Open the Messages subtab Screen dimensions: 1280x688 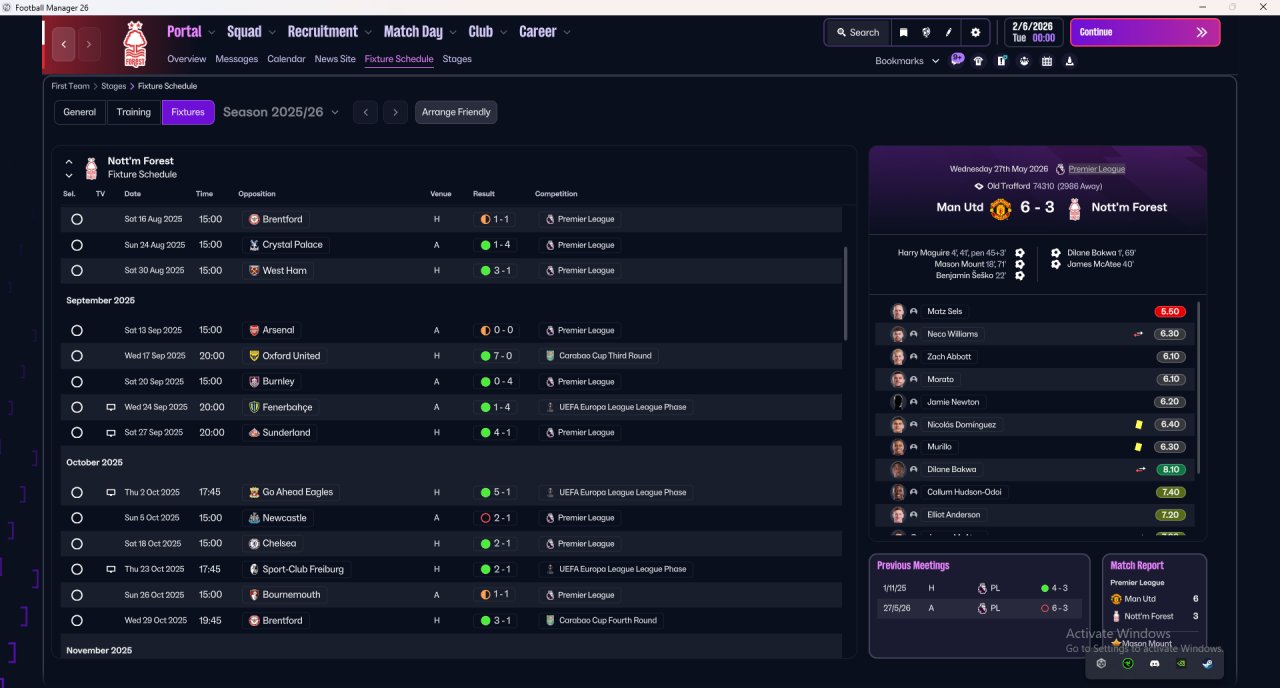tap(237, 59)
